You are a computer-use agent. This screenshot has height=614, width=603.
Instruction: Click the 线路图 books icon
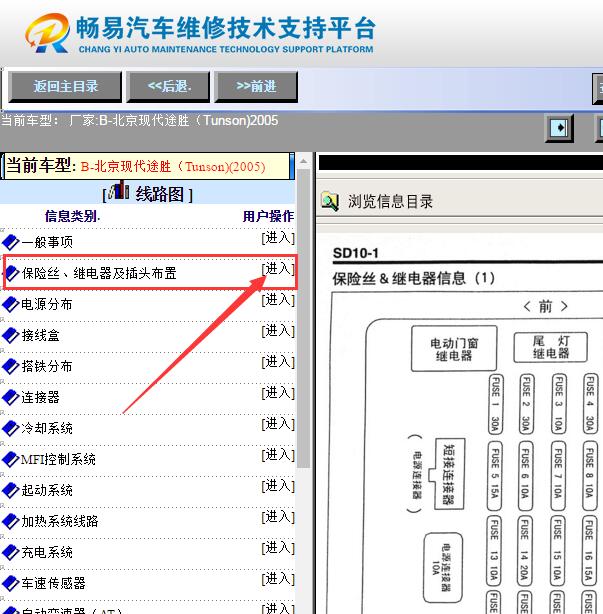point(119,190)
